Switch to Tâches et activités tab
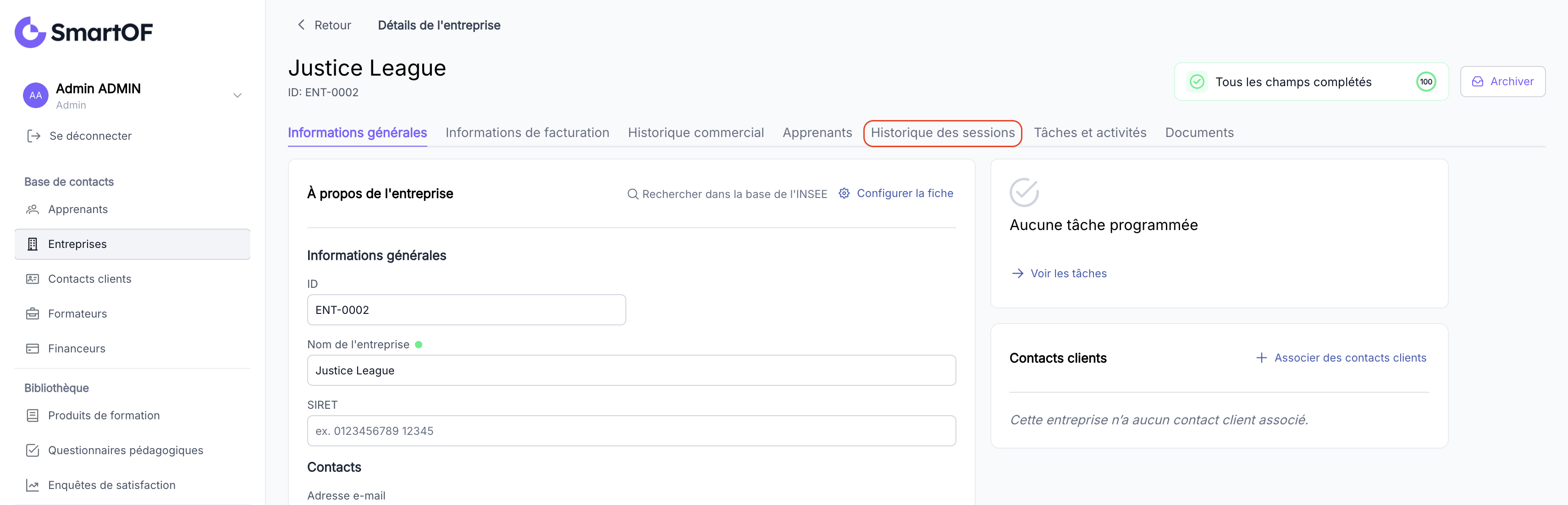 click(1089, 132)
